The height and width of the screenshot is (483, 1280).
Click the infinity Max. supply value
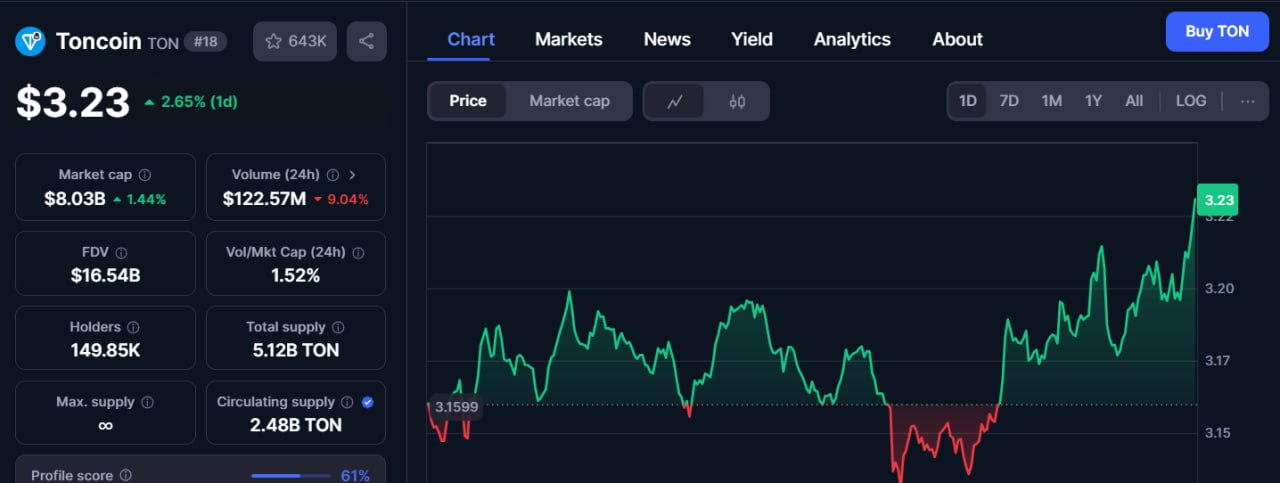click(105, 425)
